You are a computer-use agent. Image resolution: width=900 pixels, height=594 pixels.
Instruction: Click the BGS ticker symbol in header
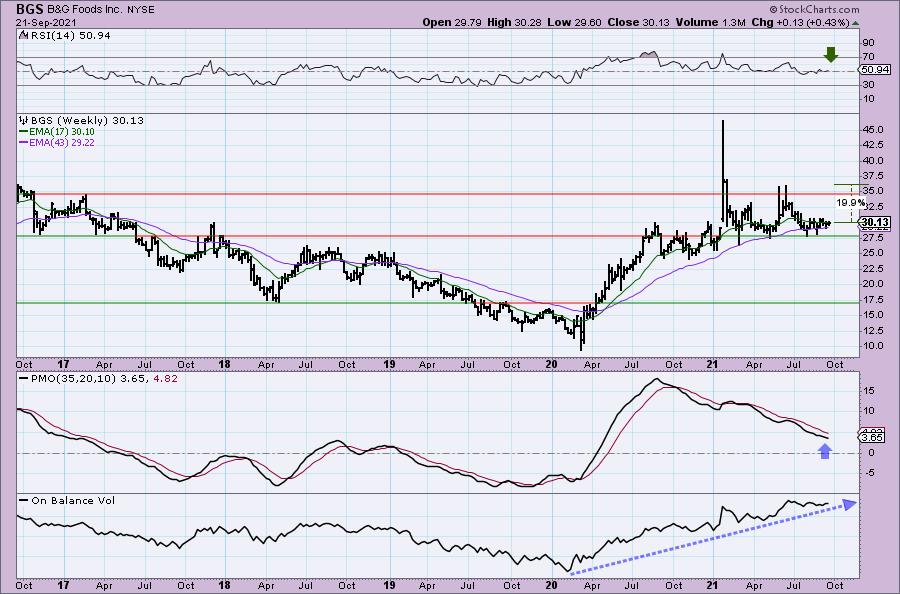[x=30, y=9]
